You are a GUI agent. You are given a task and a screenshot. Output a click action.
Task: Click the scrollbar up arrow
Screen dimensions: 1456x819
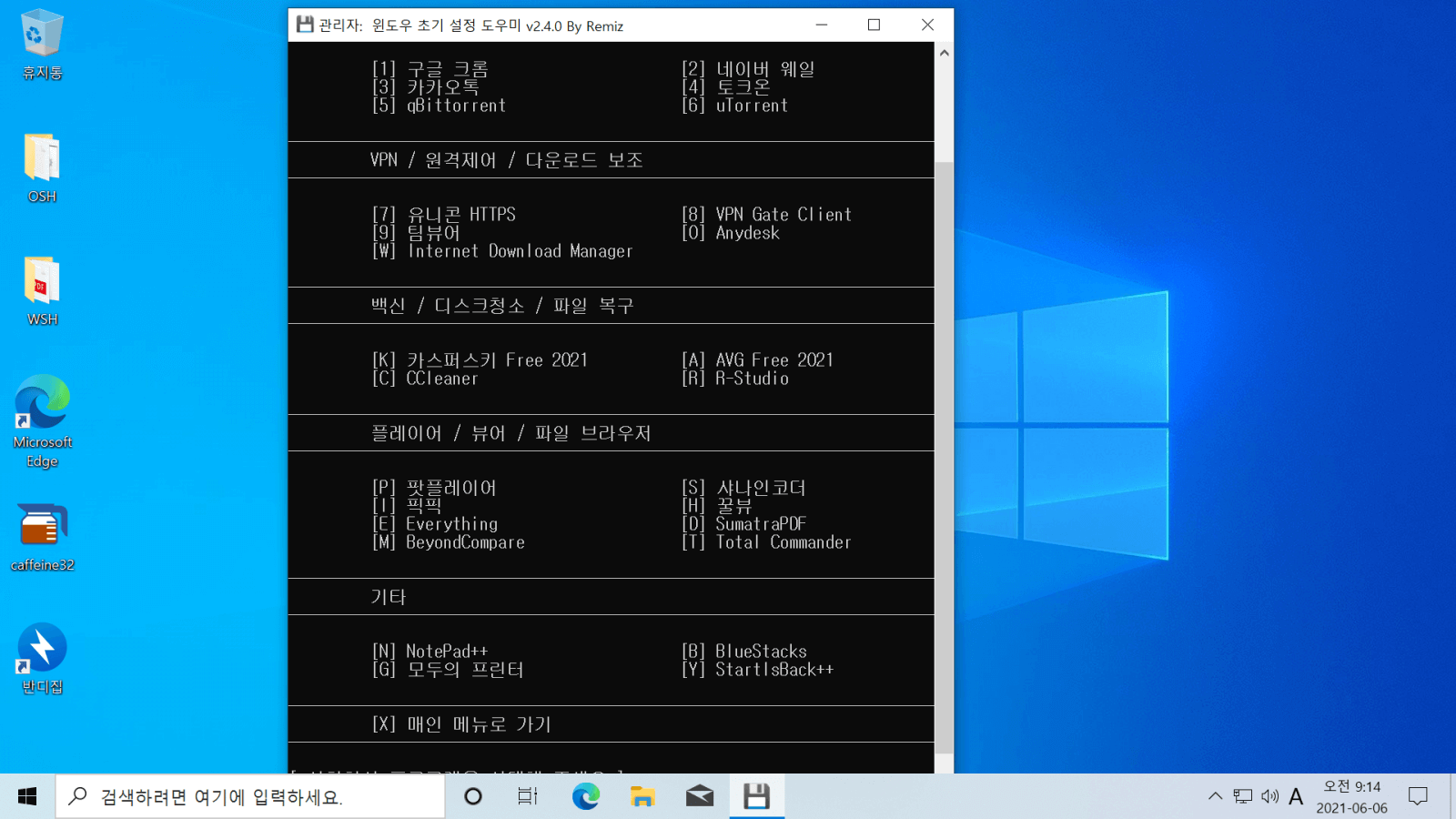944,53
